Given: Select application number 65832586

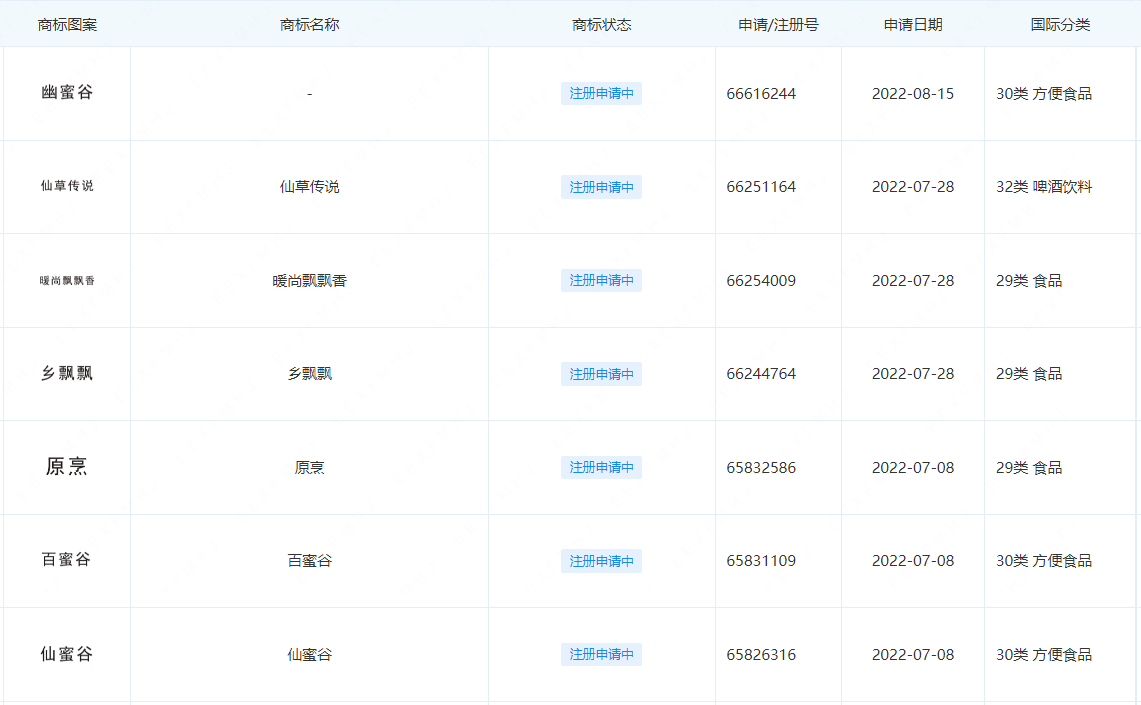Looking at the screenshot, I should tap(761, 468).
